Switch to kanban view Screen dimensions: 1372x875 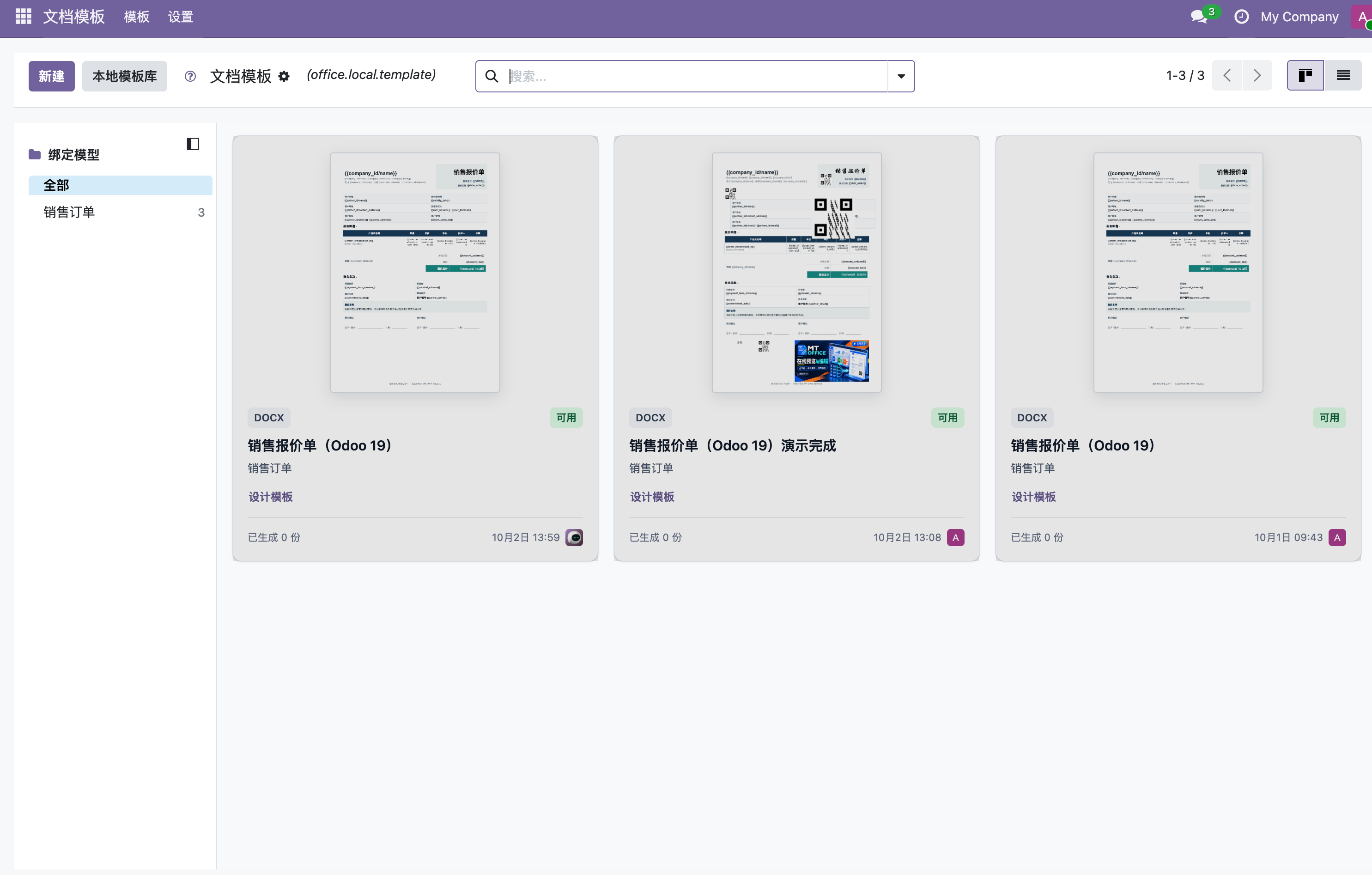[x=1305, y=75]
